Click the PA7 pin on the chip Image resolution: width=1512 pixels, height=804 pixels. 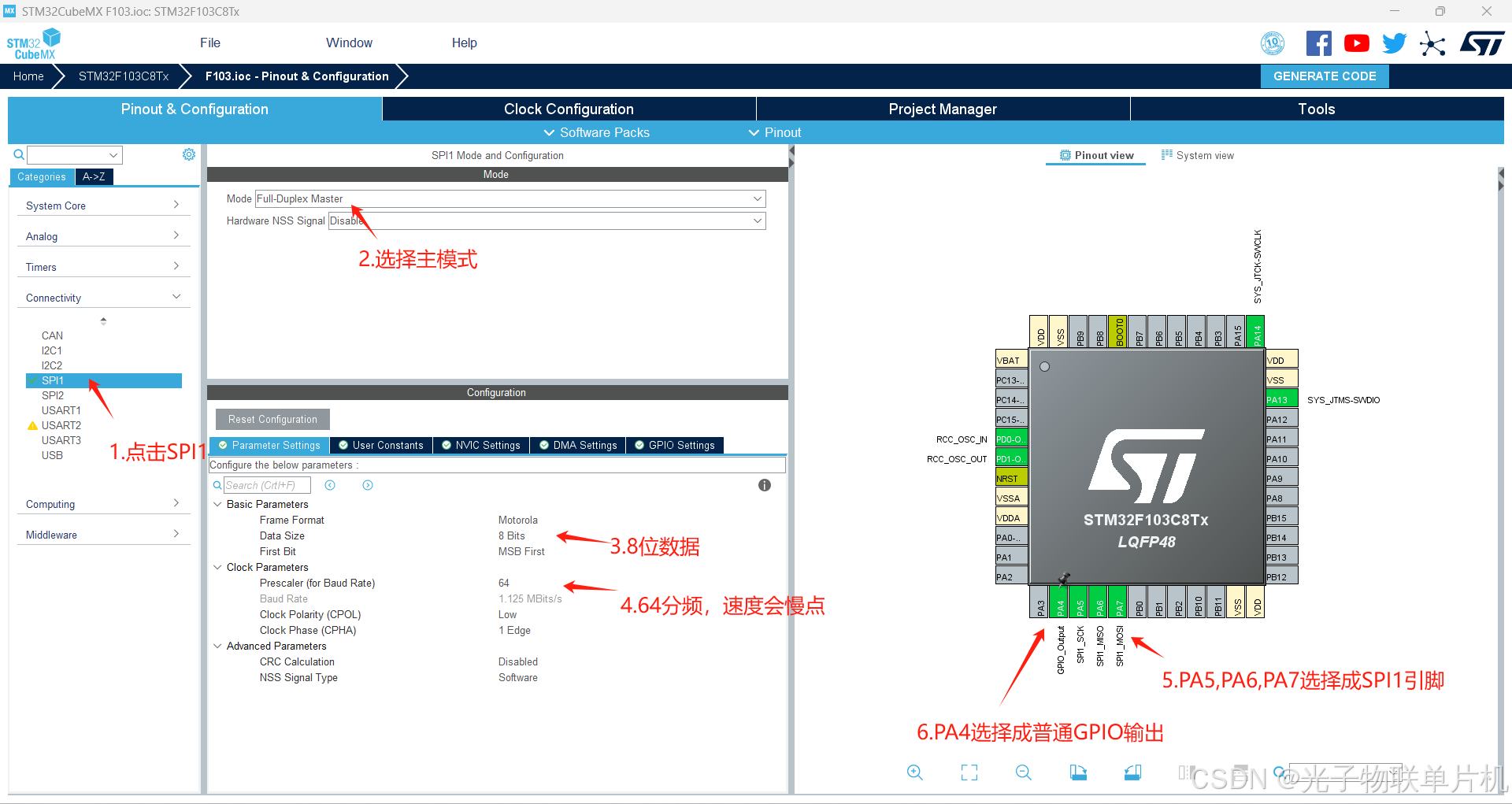click(x=1119, y=602)
